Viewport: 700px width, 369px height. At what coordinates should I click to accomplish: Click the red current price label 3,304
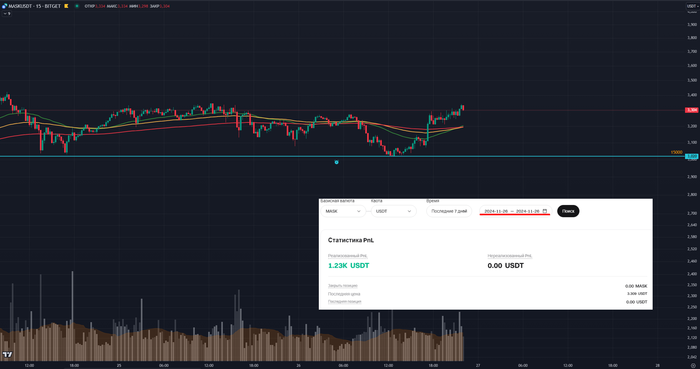[692, 110]
